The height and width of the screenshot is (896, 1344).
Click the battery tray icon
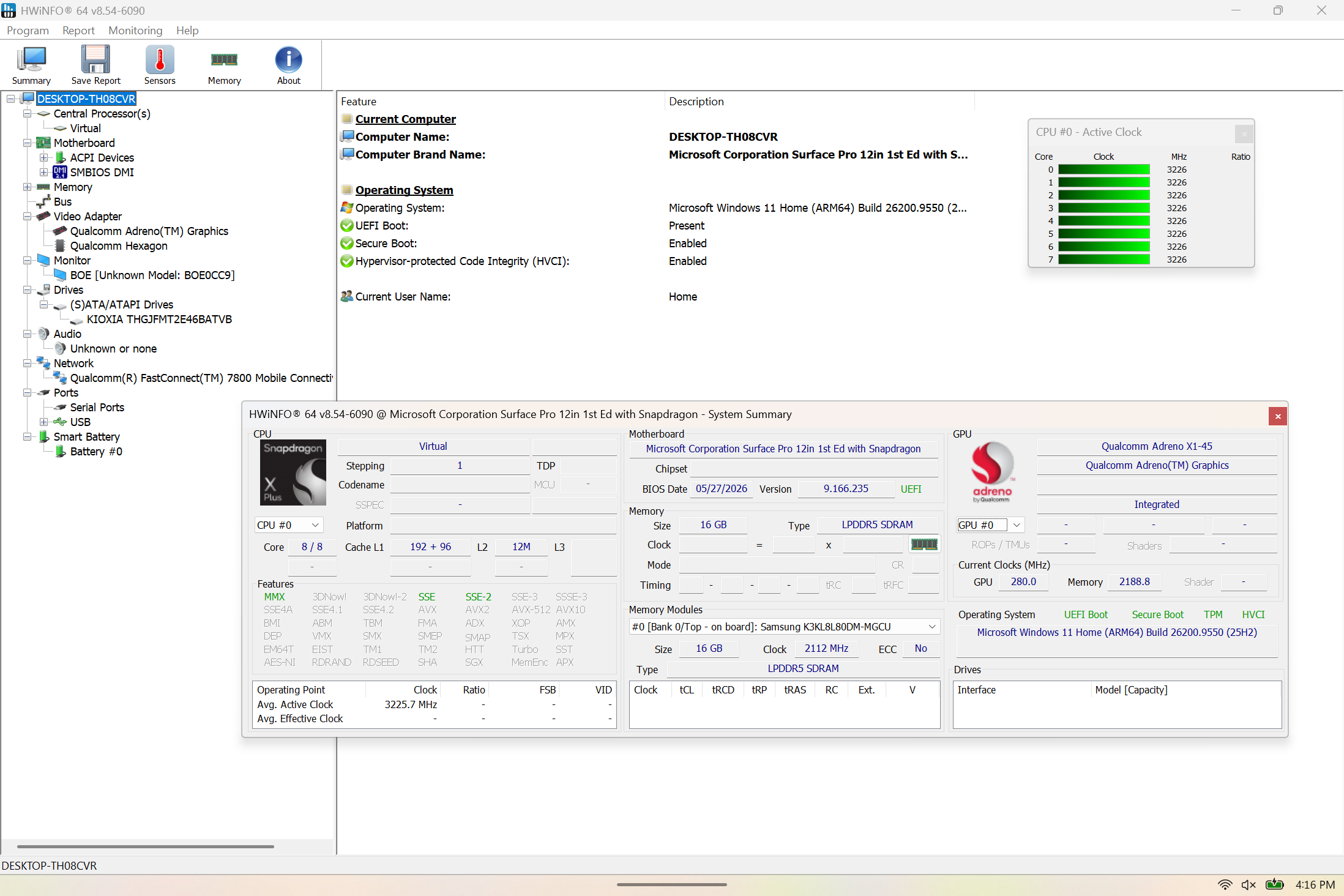[x=1274, y=884]
